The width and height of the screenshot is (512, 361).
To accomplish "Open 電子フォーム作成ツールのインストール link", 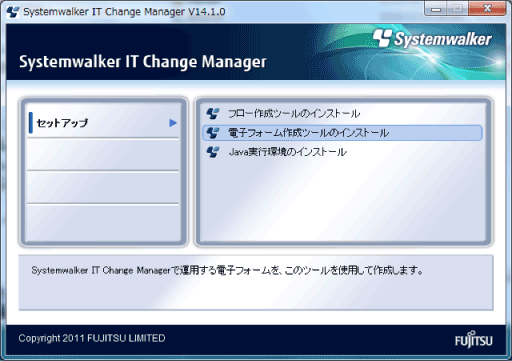I will pyautogui.click(x=308, y=133).
